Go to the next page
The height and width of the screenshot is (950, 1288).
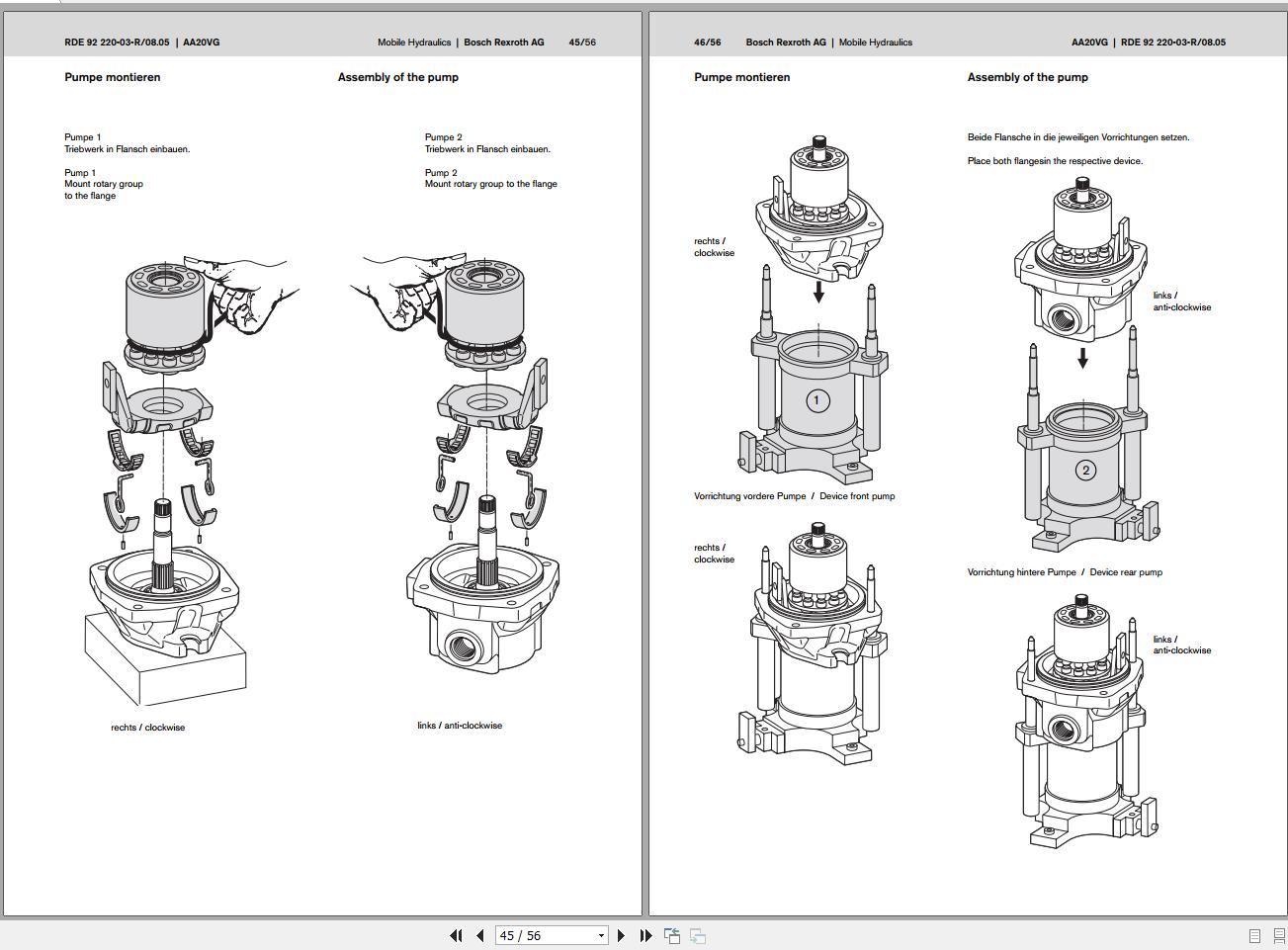click(621, 935)
